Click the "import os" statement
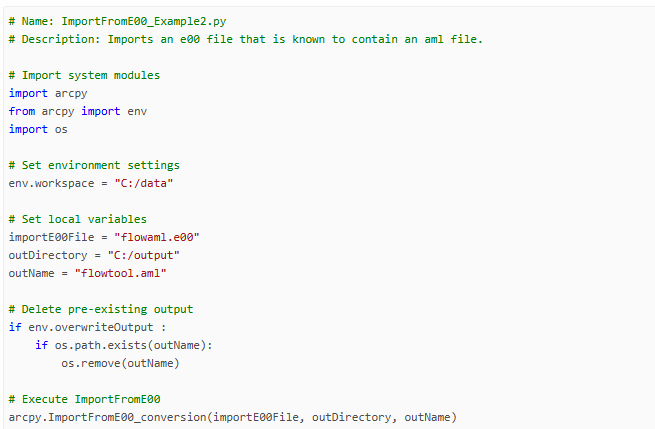Screen dimensions: 655x429 (38, 129)
